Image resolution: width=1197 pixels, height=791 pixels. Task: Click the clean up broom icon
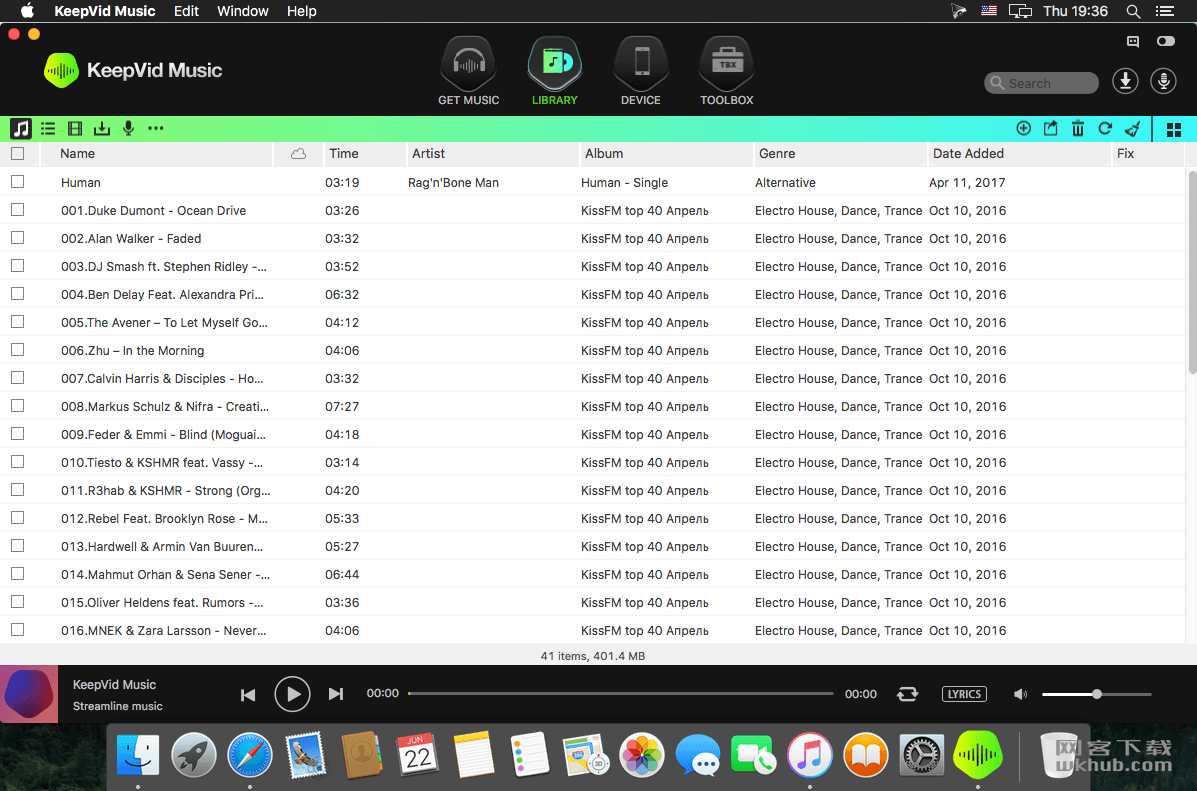tap(1133, 128)
